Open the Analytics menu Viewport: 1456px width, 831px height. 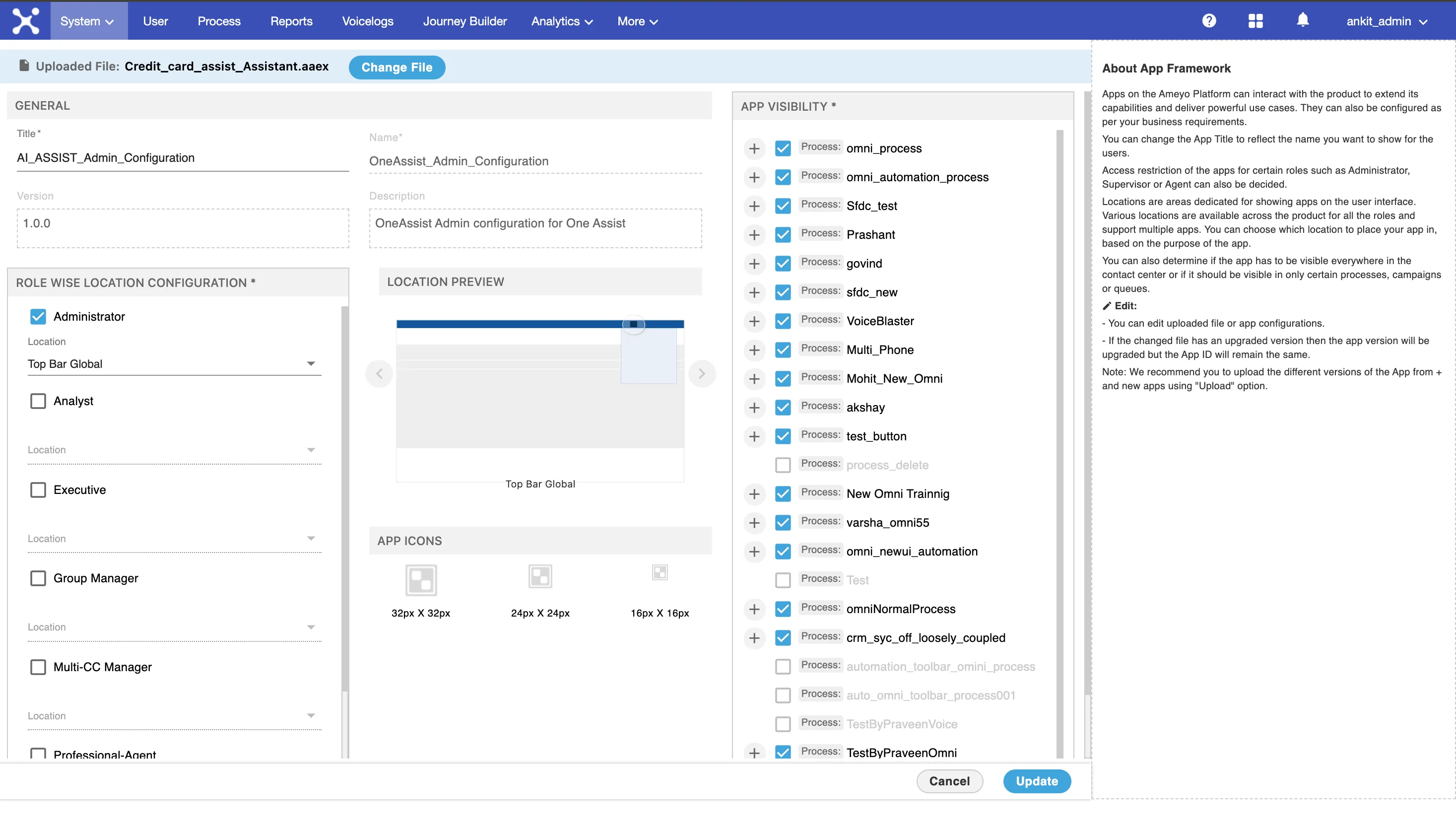tap(562, 21)
